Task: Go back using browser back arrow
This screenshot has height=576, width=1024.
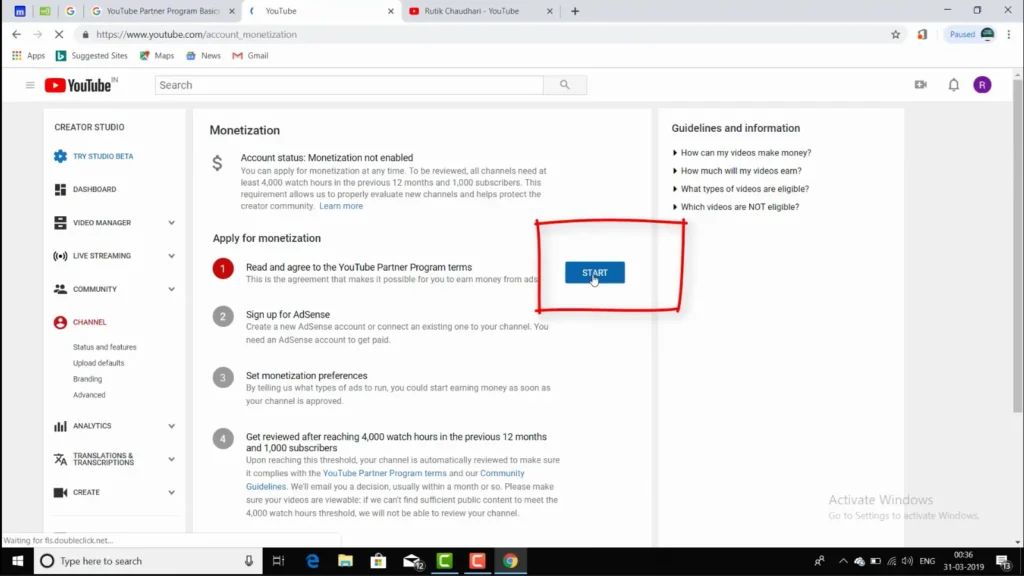Action: 16,35
